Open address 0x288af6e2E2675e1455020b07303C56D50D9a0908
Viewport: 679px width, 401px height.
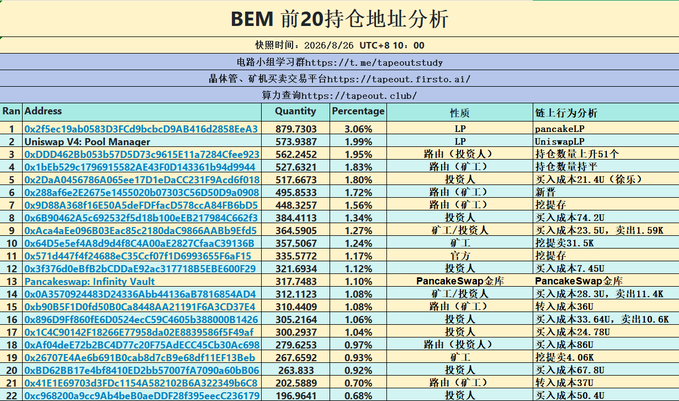142,192
